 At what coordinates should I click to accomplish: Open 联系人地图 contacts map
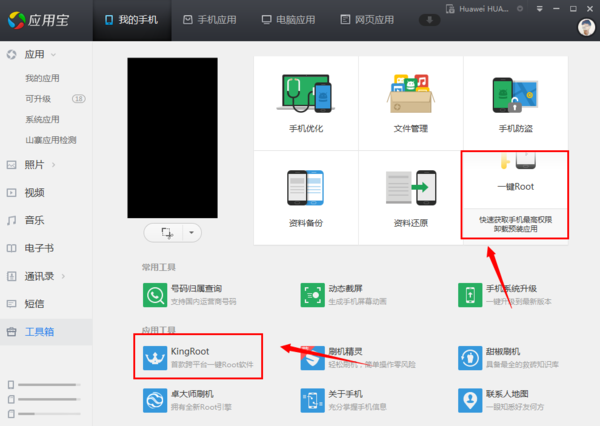tap(472, 402)
